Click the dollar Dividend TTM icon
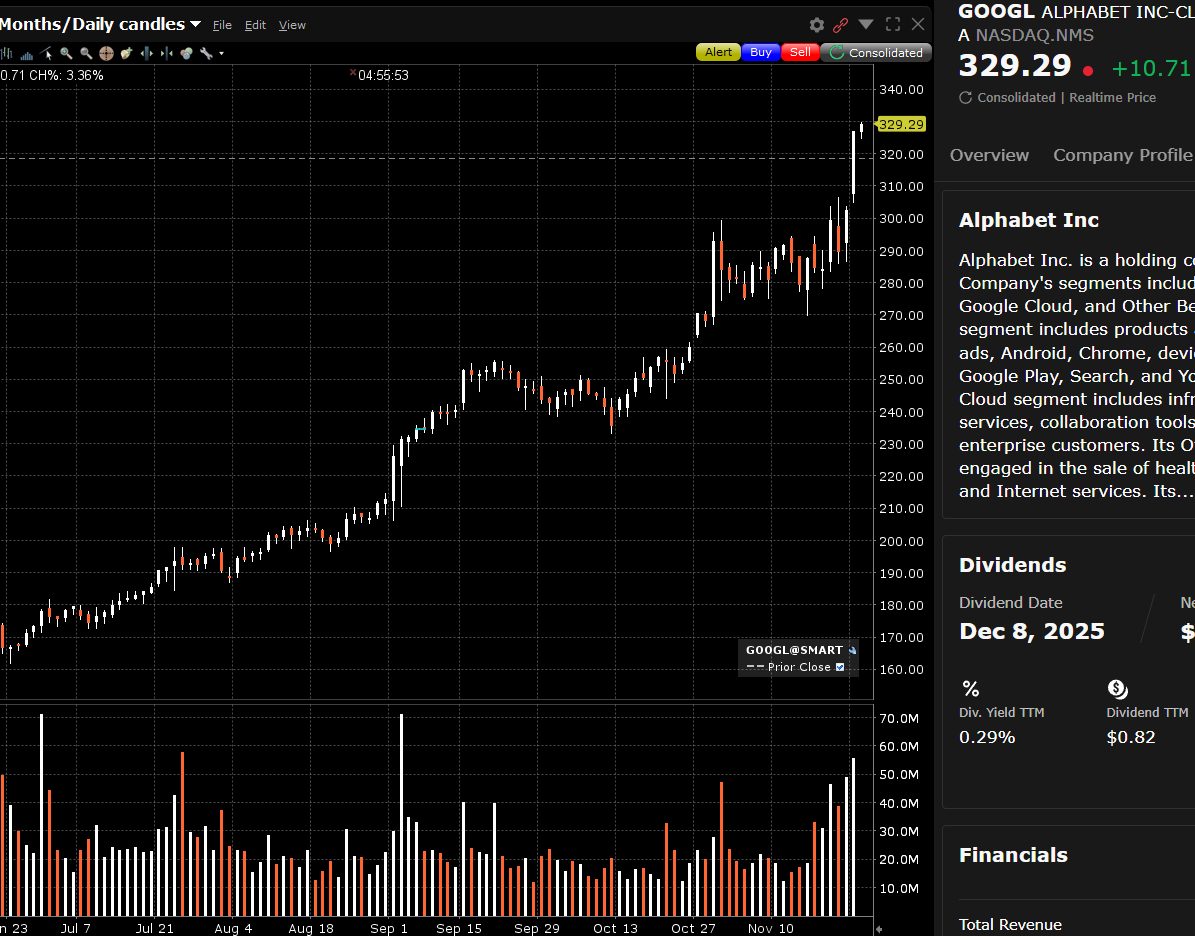The width and height of the screenshot is (1195, 936). click(1117, 689)
